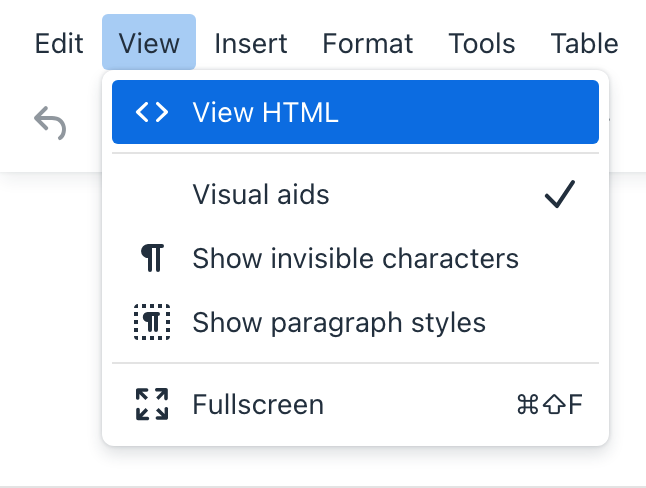The image size is (646, 488).
Task: Turn on Show paragraph styles
Action: click(338, 323)
